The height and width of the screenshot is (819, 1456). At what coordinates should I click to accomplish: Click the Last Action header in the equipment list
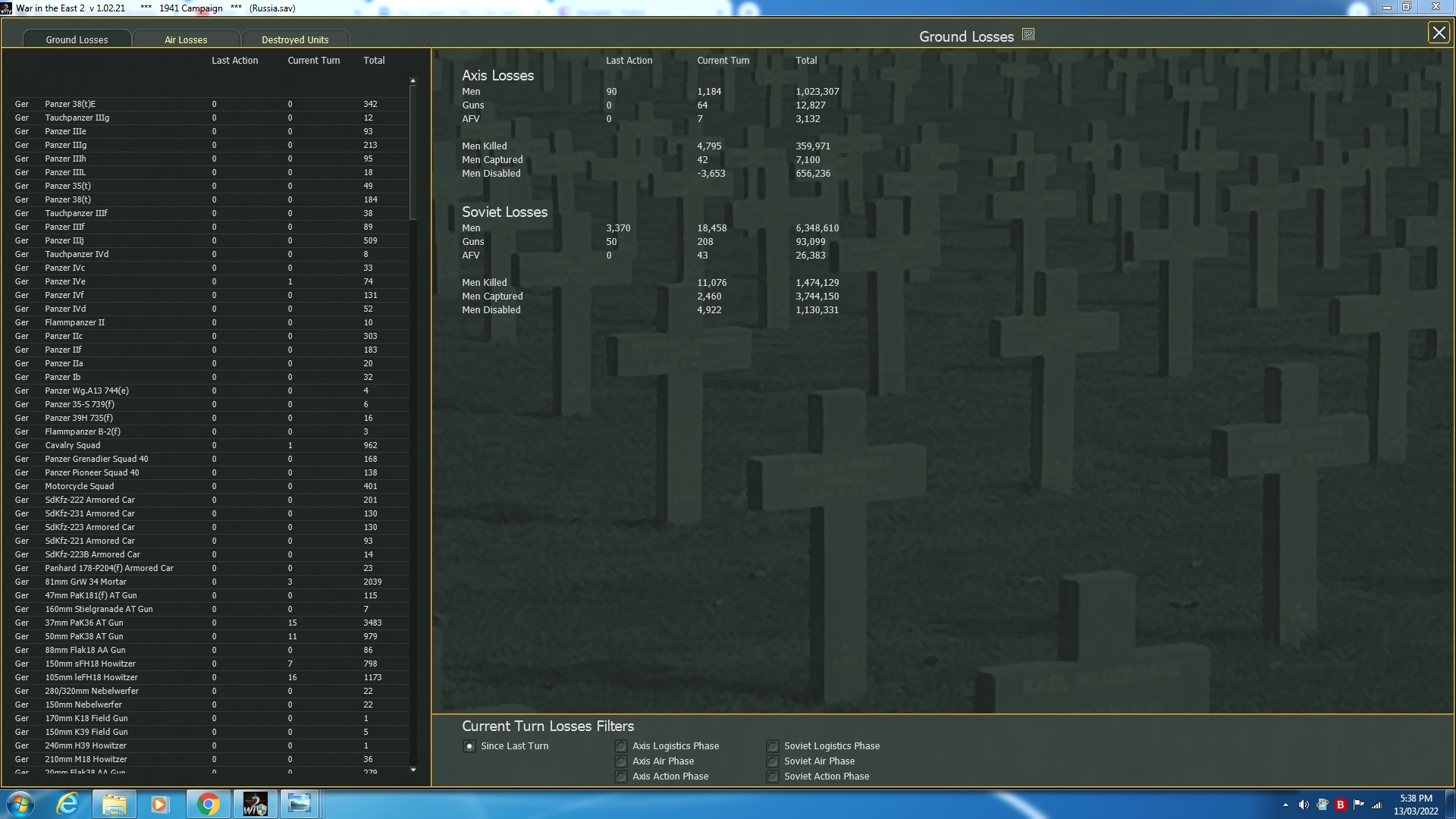coord(234,61)
